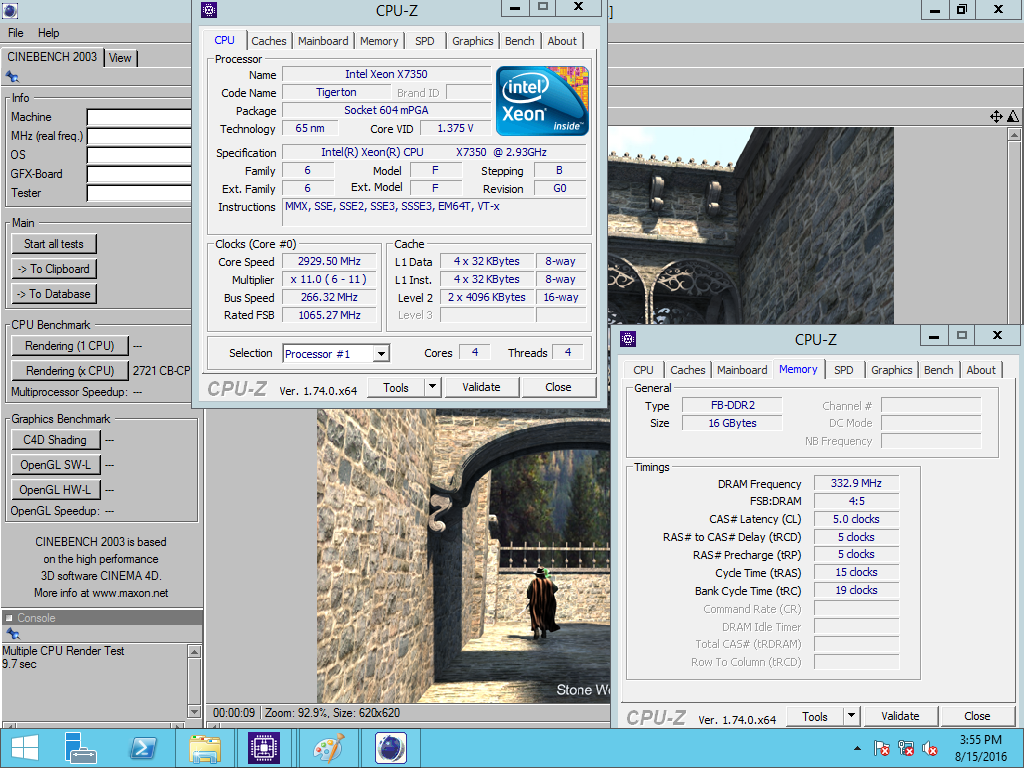The width and height of the screenshot is (1024, 768).
Task: Click title icon of CPU-Z Memory window
Action: (x=628, y=339)
